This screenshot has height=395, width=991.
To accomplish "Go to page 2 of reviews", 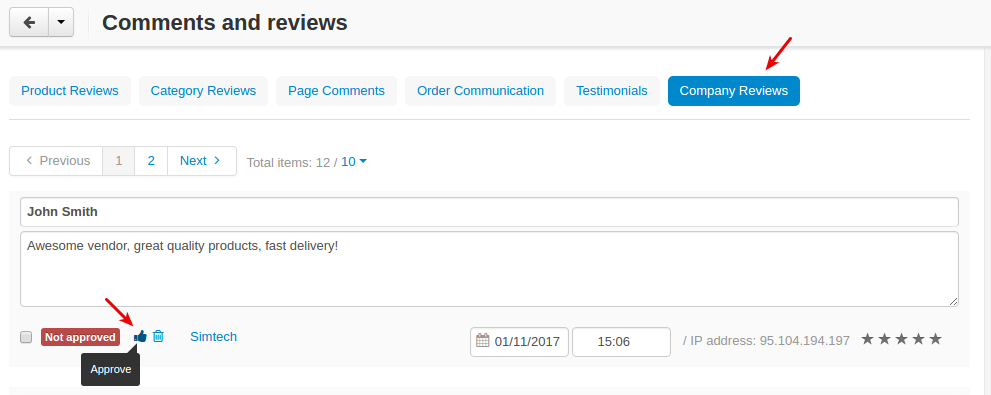I will pos(151,161).
